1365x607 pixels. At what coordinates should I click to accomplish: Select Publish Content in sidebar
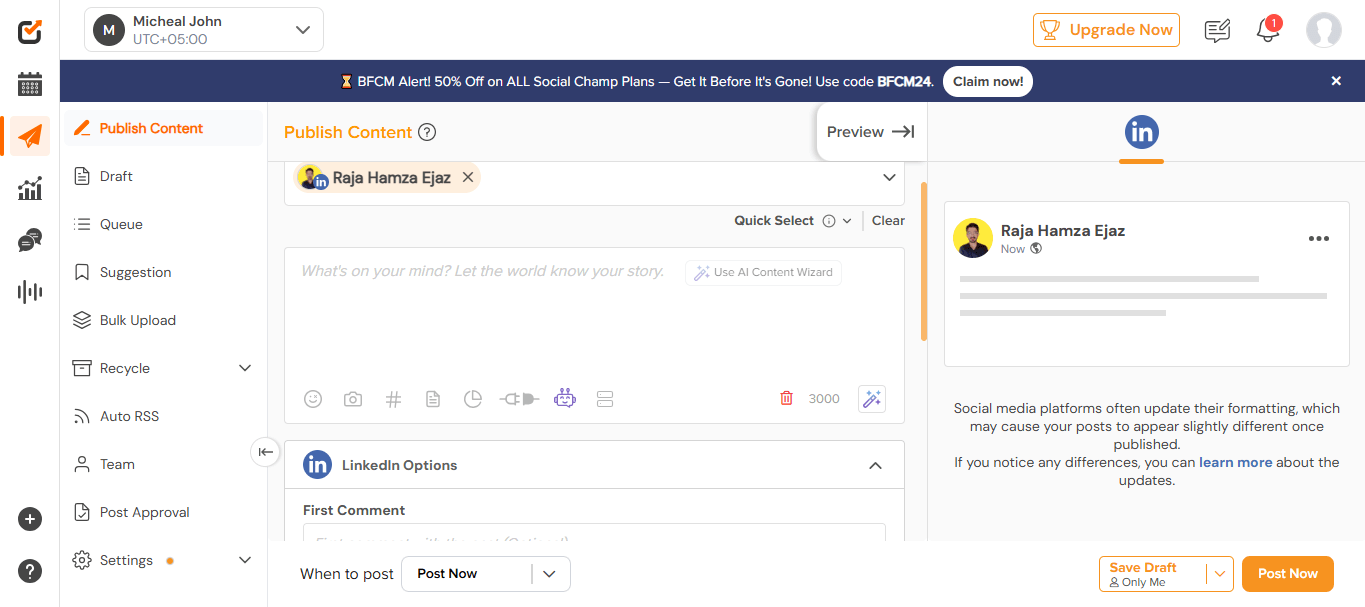[x=164, y=128]
